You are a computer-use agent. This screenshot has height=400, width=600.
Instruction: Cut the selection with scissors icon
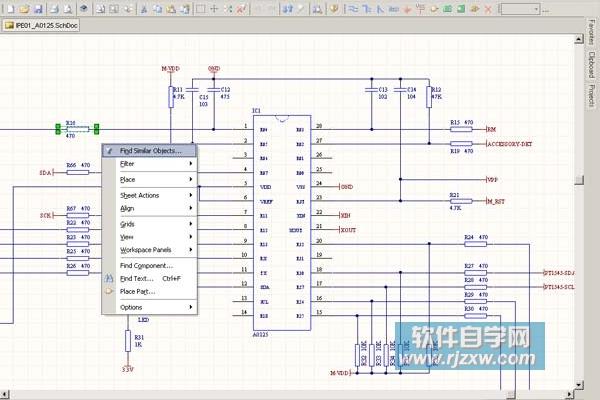point(144,8)
